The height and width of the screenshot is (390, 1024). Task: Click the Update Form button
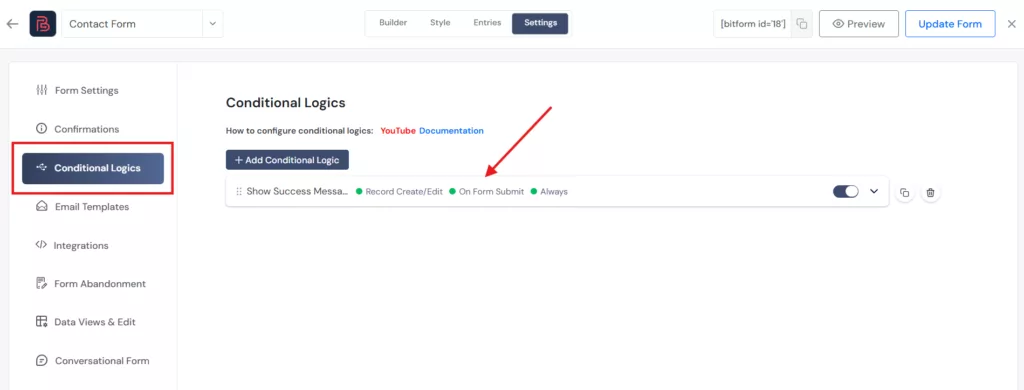950,24
